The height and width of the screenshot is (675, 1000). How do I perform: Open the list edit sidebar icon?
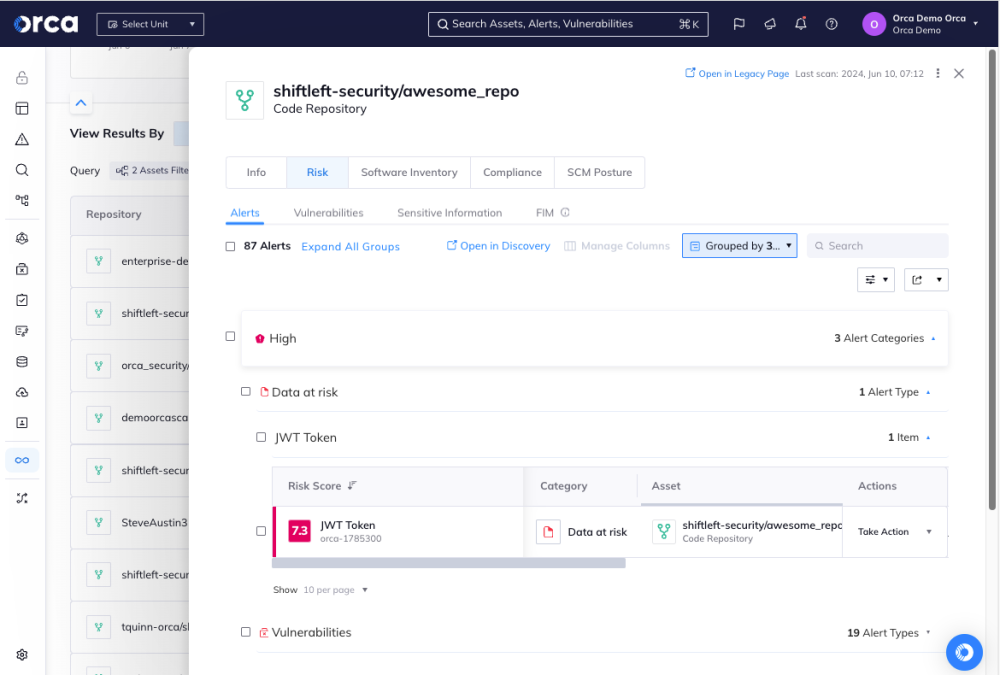[x=22, y=330]
